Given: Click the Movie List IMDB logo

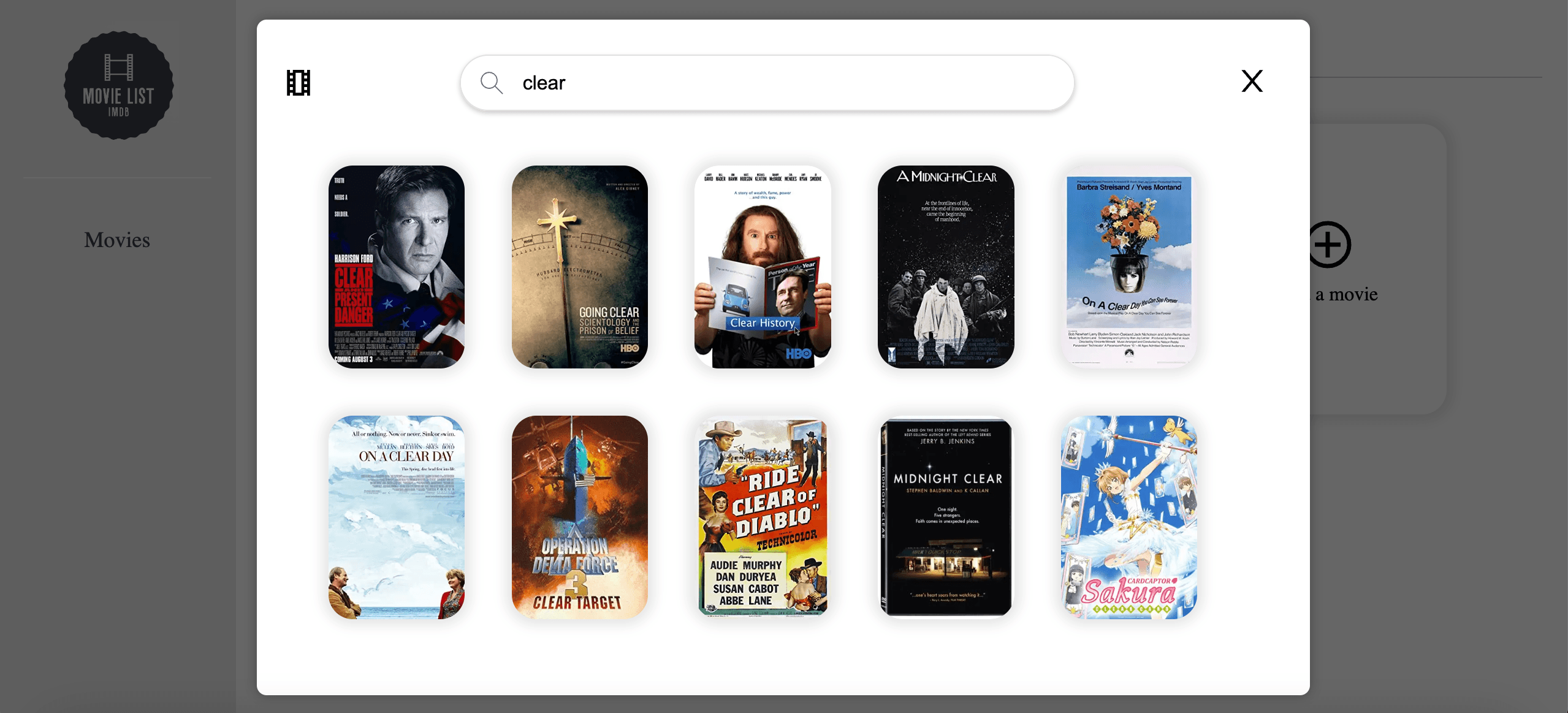Looking at the screenshot, I should 119,85.
